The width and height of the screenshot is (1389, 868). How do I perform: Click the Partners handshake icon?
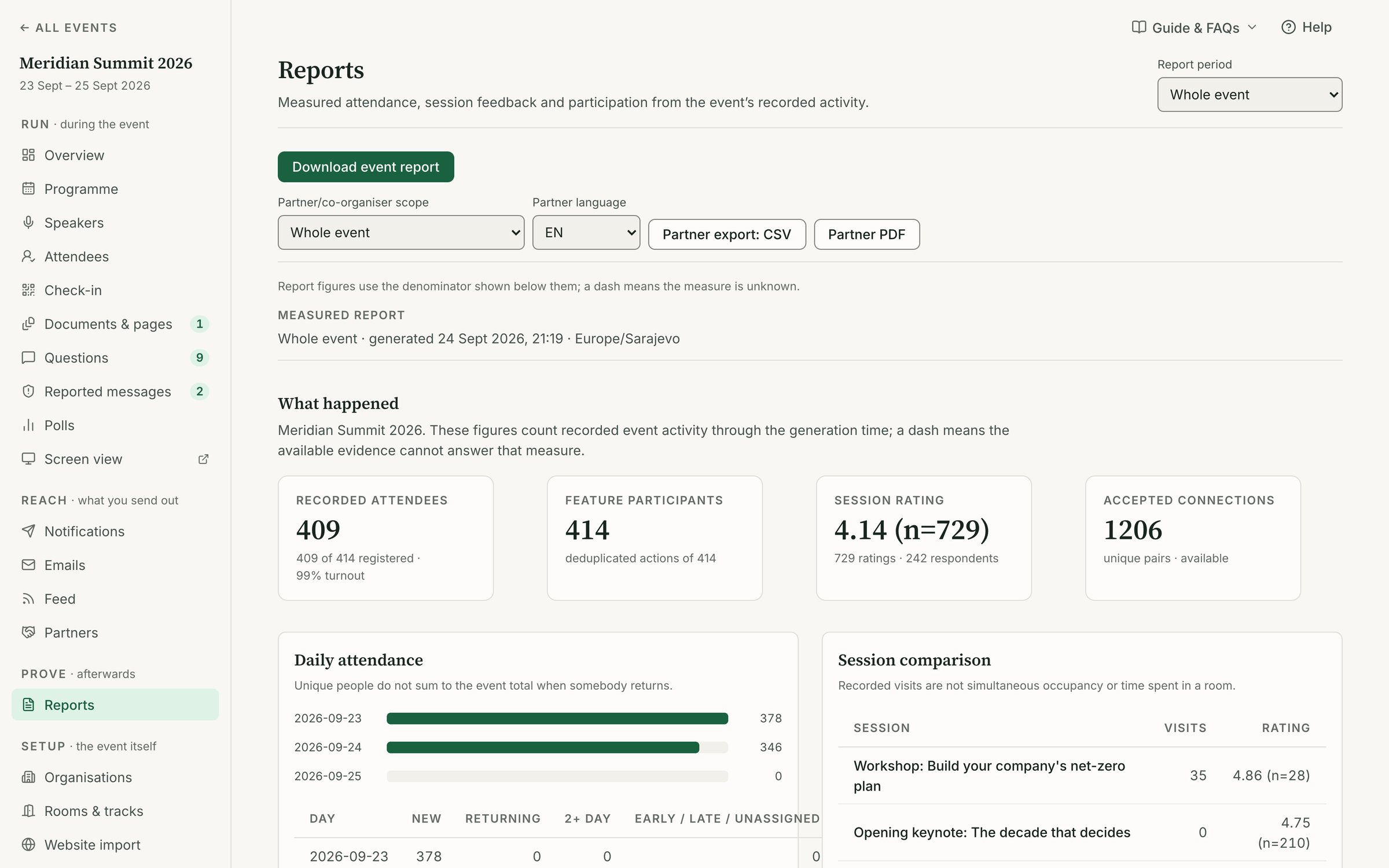pyautogui.click(x=28, y=632)
